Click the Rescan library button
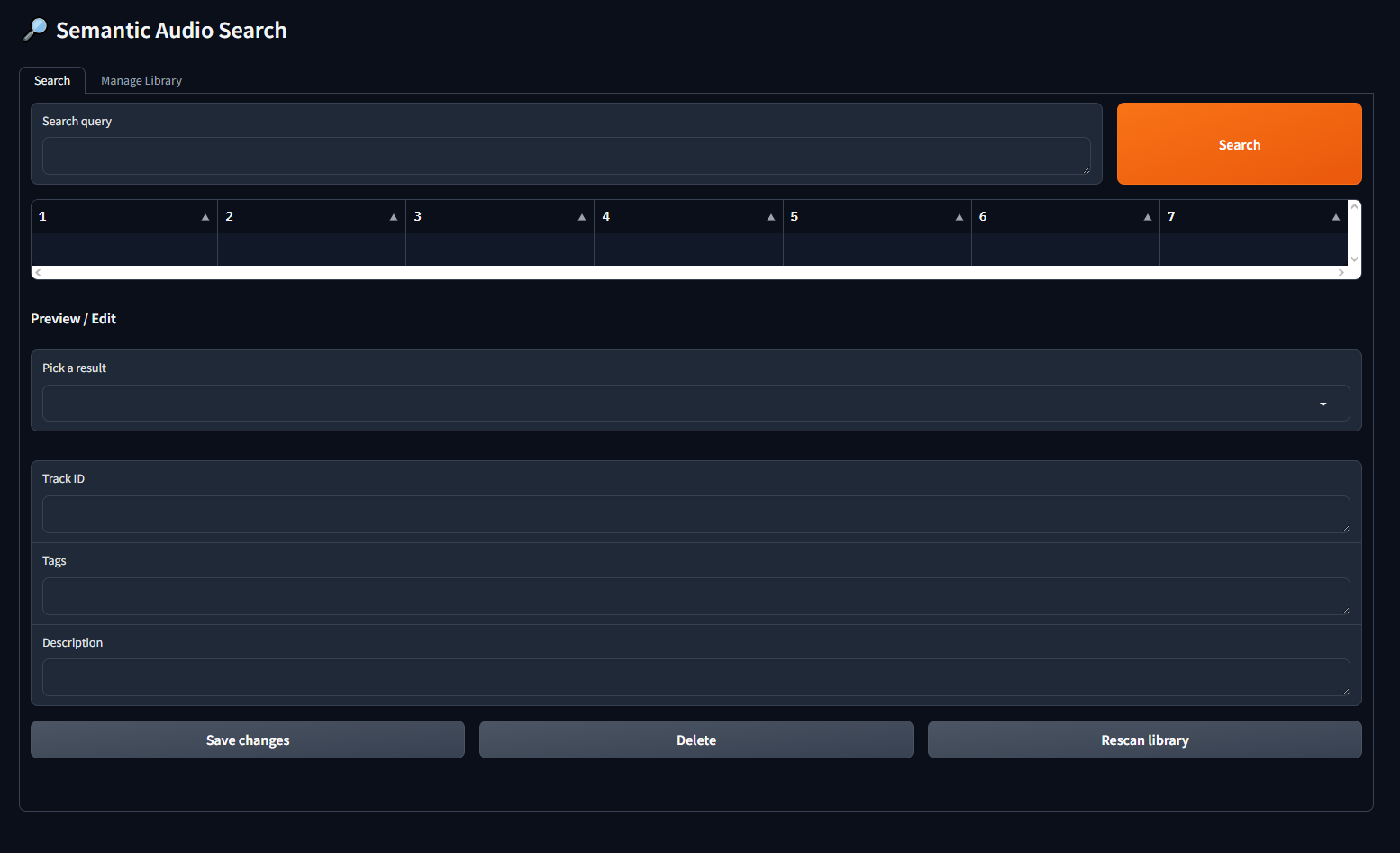 coord(1144,740)
